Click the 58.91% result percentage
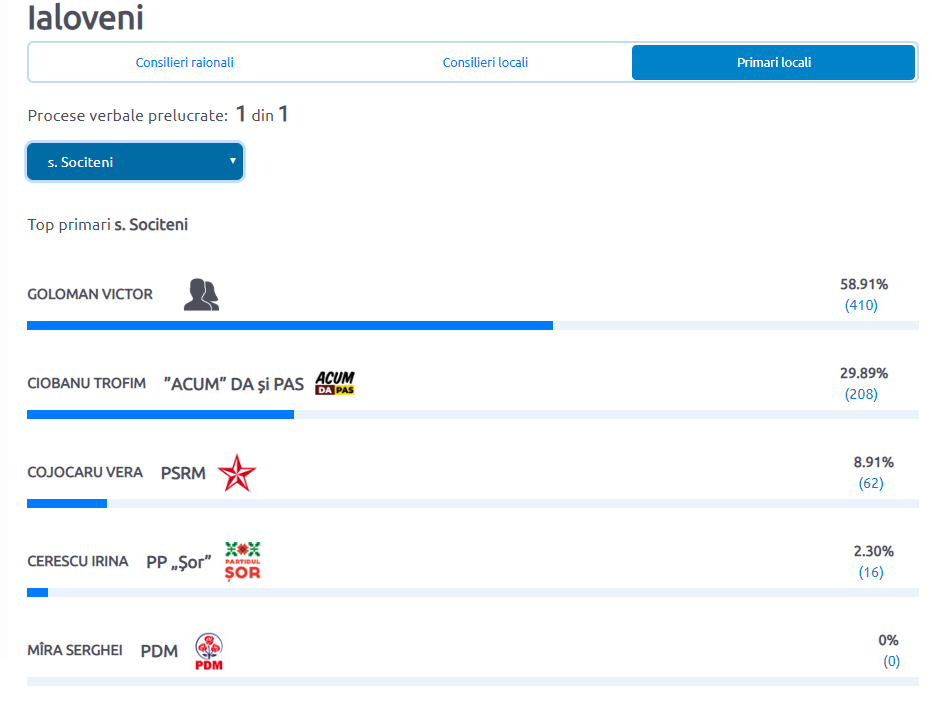The height and width of the screenshot is (714, 932). click(864, 285)
